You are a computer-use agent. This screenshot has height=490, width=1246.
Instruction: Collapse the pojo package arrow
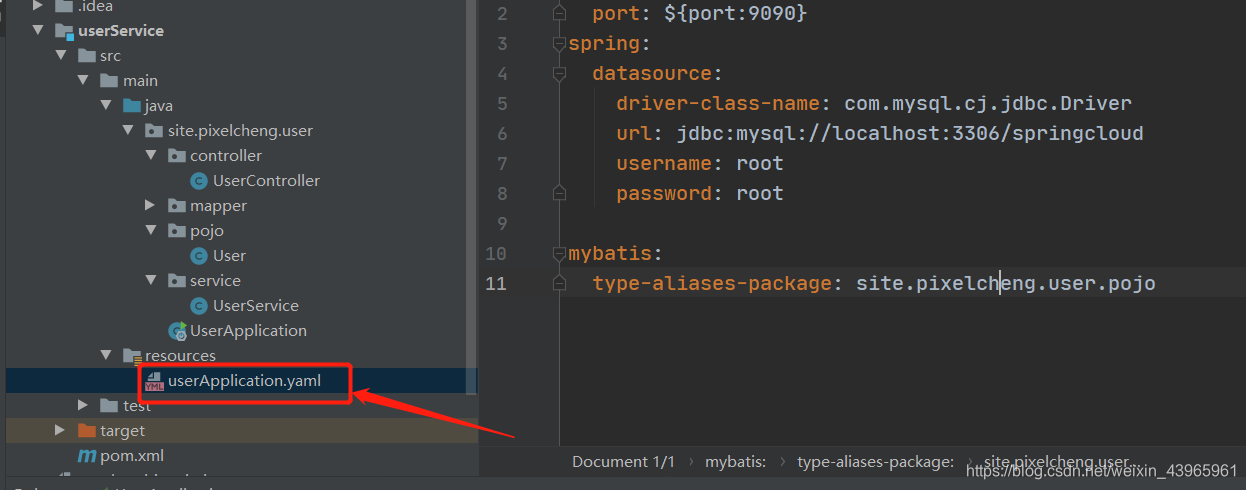click(150, 230)
